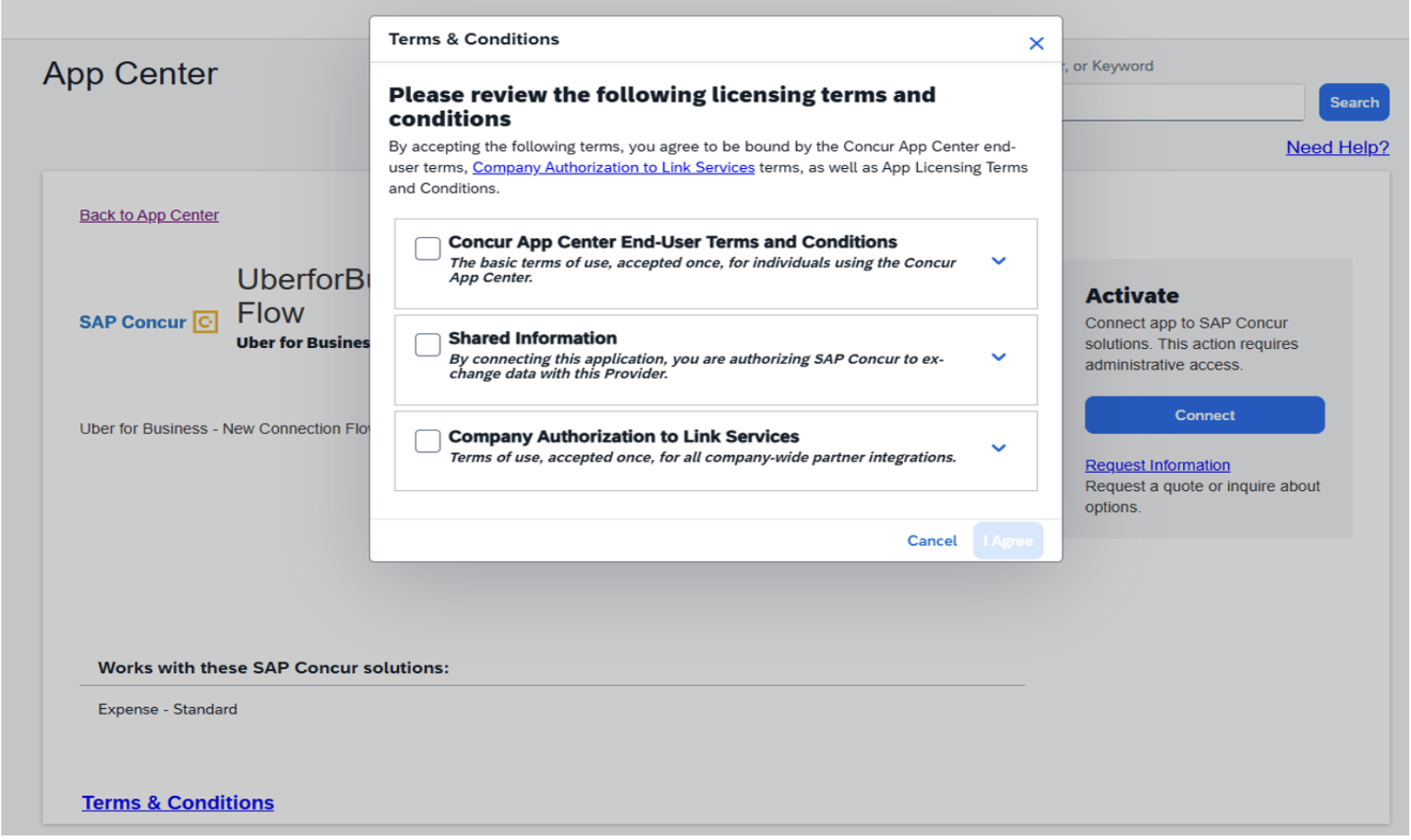Click the SAP Concur logo

tap(148, 322)
